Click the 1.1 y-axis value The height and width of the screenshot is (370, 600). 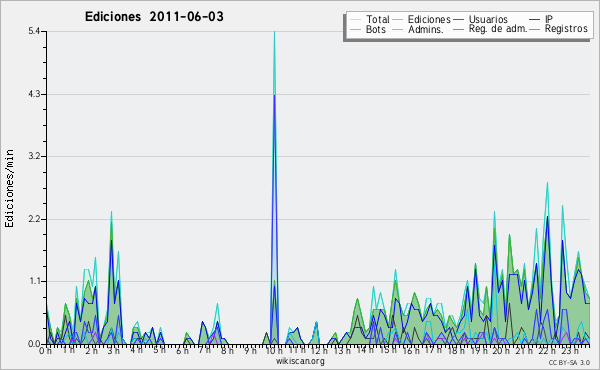coord(34,282)
